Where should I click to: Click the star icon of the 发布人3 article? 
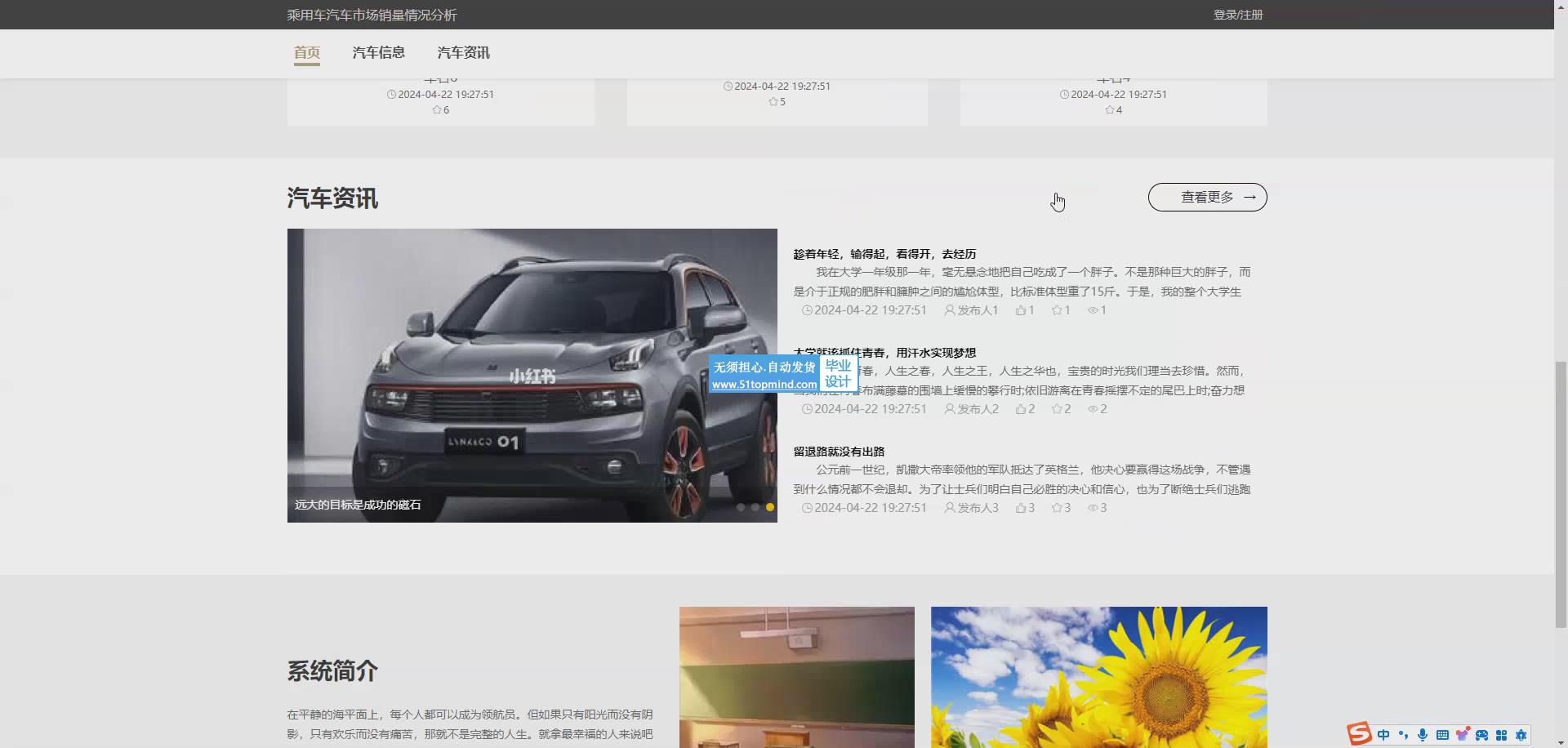(x=1057, y=508)
